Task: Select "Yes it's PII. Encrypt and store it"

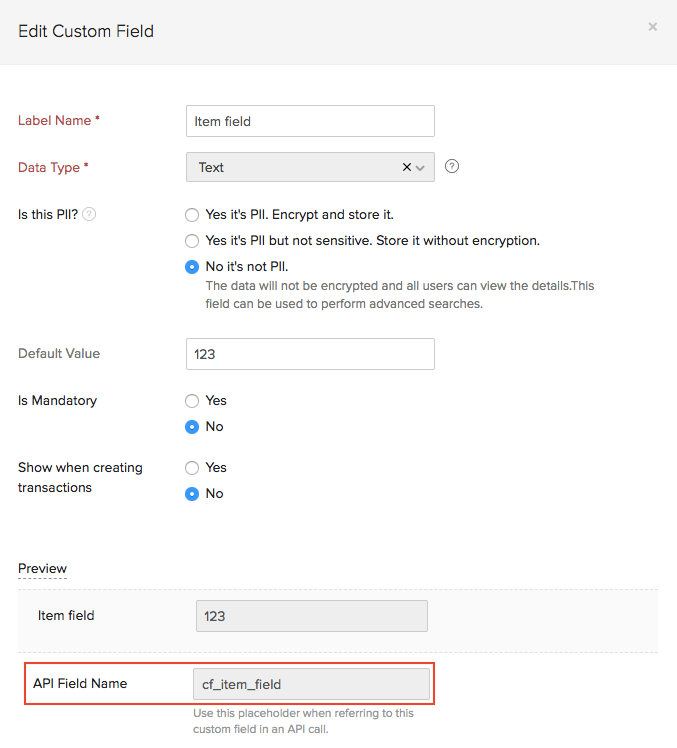Action: (x=192, y=214)
